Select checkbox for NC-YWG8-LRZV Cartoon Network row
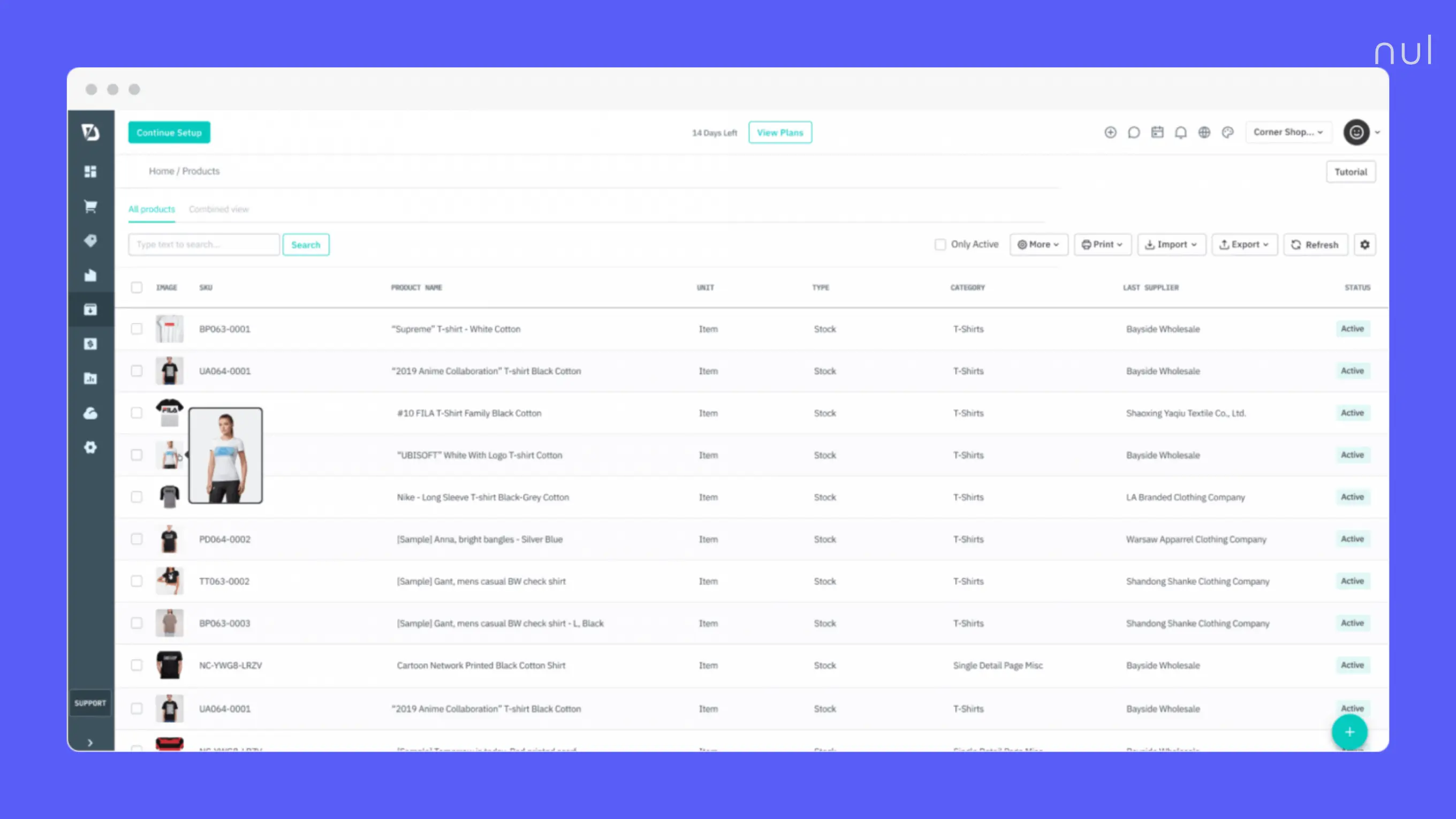This screenshot has width=1456, height=819. pos(137,665)
